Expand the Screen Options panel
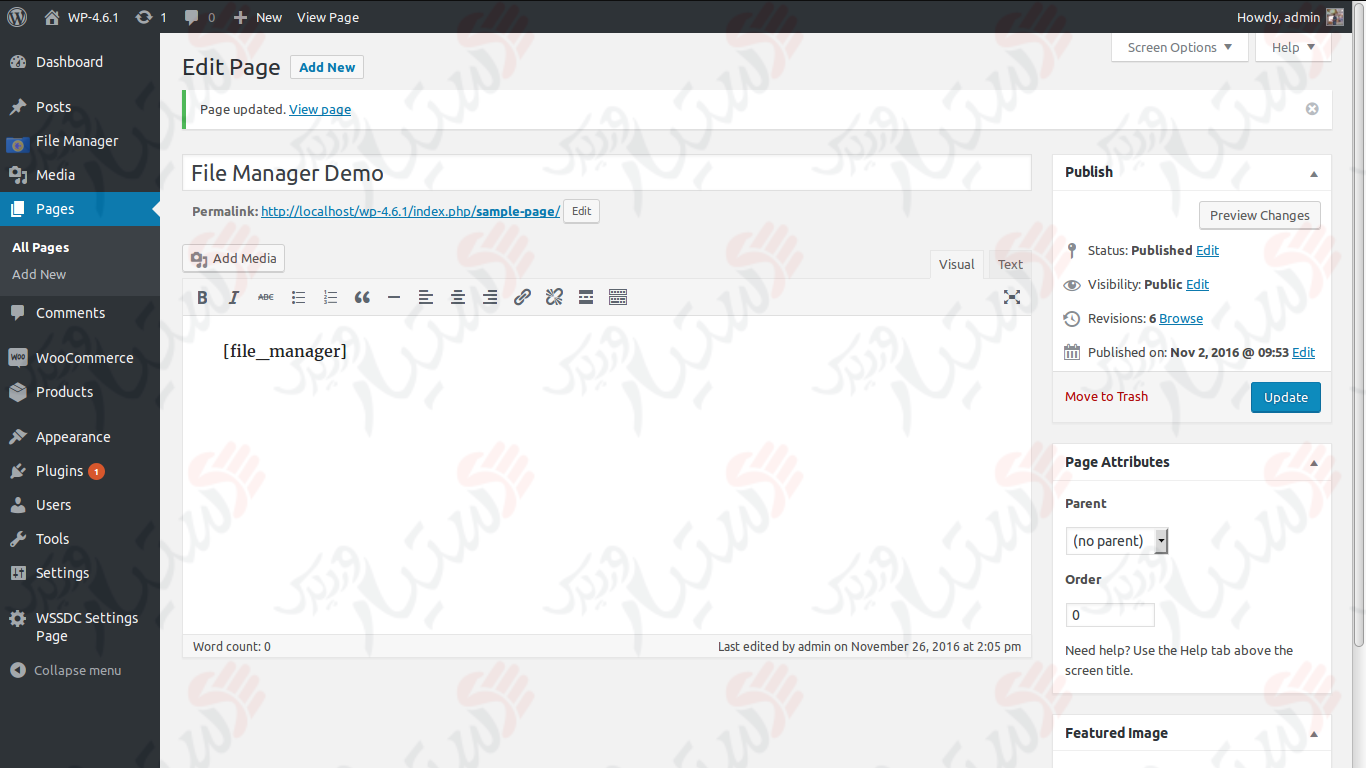Image resolution: width=1366 pixels, height=768 pixels. [1180, 47]
